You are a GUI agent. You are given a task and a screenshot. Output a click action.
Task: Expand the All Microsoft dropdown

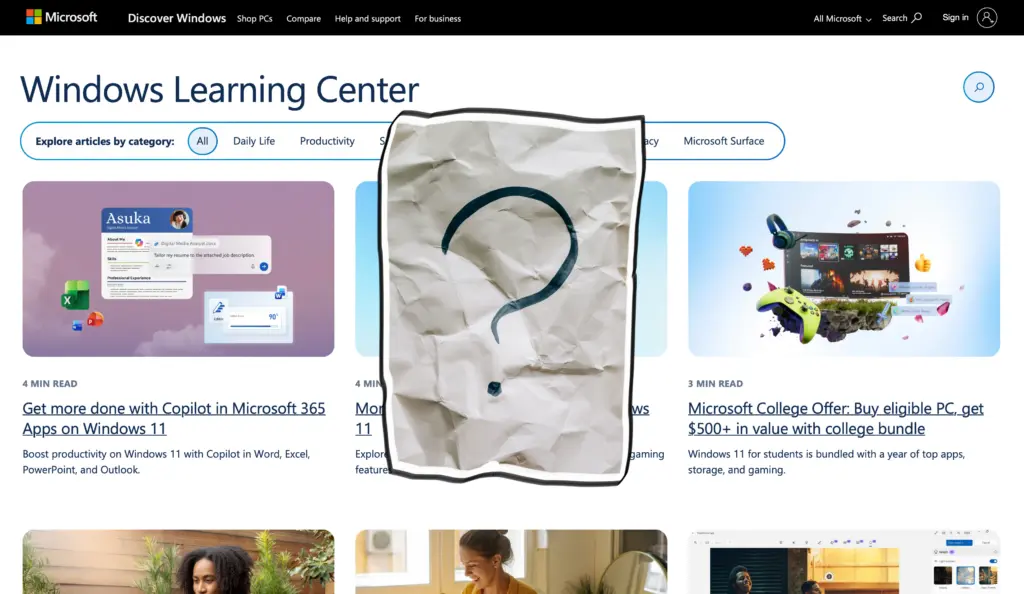(x=842, y=18)
